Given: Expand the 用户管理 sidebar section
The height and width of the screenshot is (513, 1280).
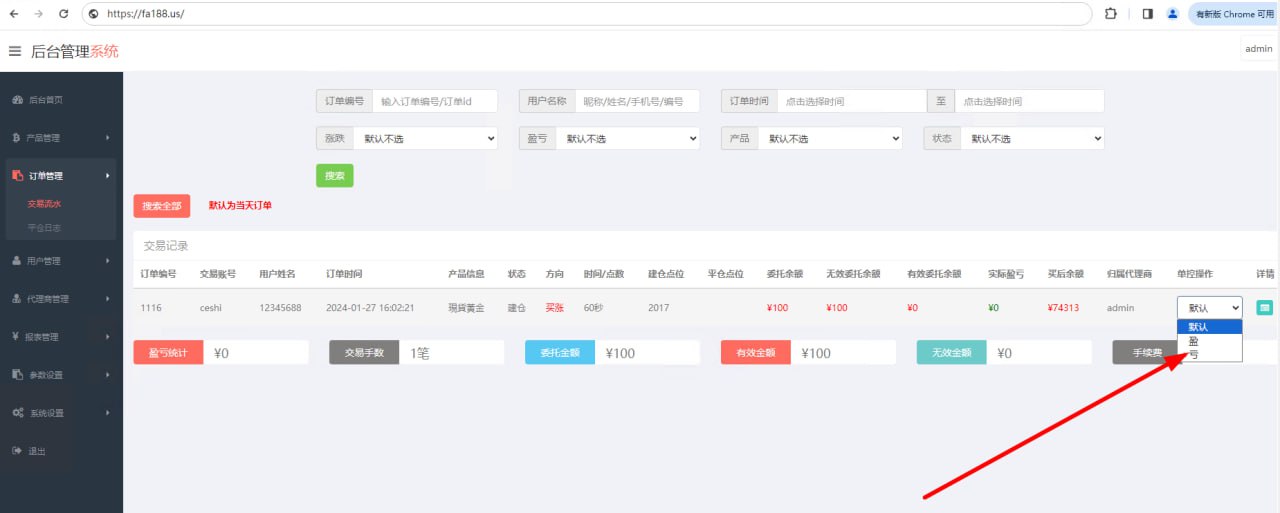Looking at the screenshot, I should click(x=60, y=261).
